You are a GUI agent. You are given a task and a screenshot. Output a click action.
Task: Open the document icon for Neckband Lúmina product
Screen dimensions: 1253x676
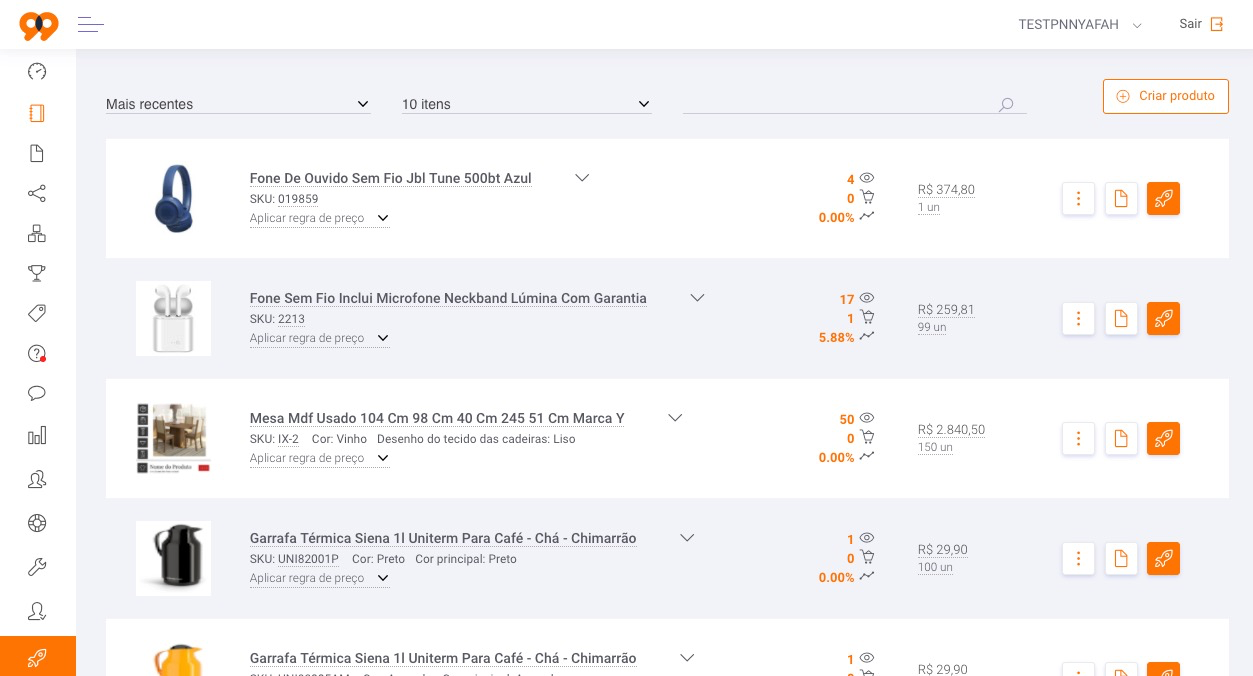[x=1121, y=318]
